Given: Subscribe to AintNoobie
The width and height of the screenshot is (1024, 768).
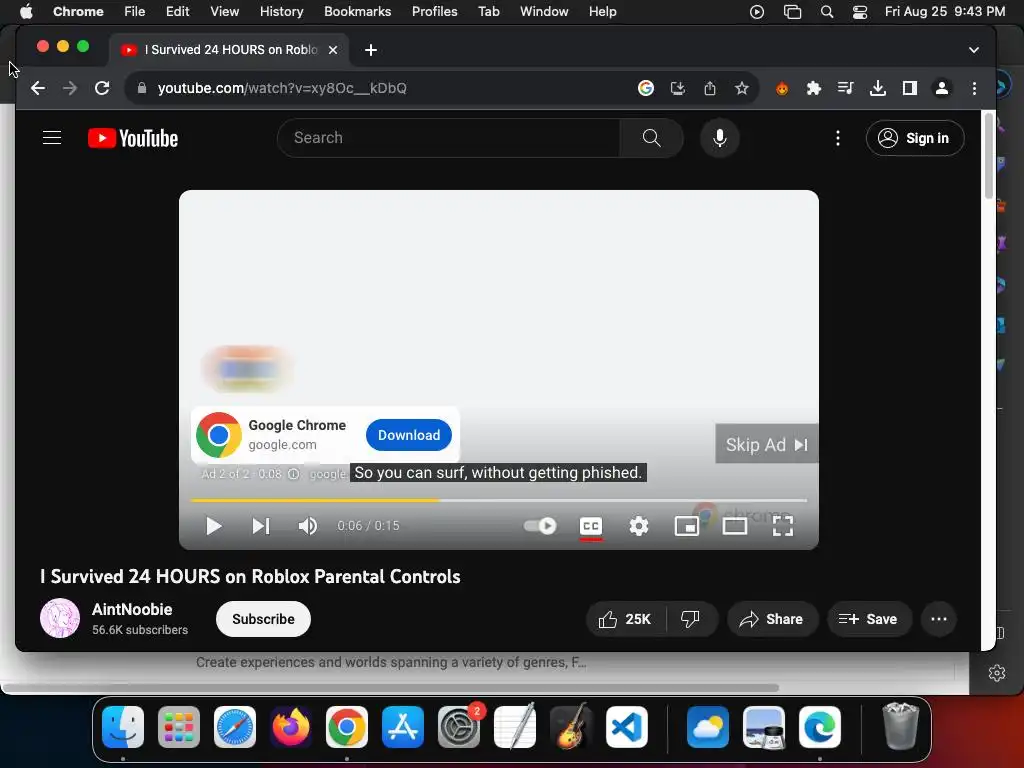Looking at the screenshot, I should tap(263, 619).
